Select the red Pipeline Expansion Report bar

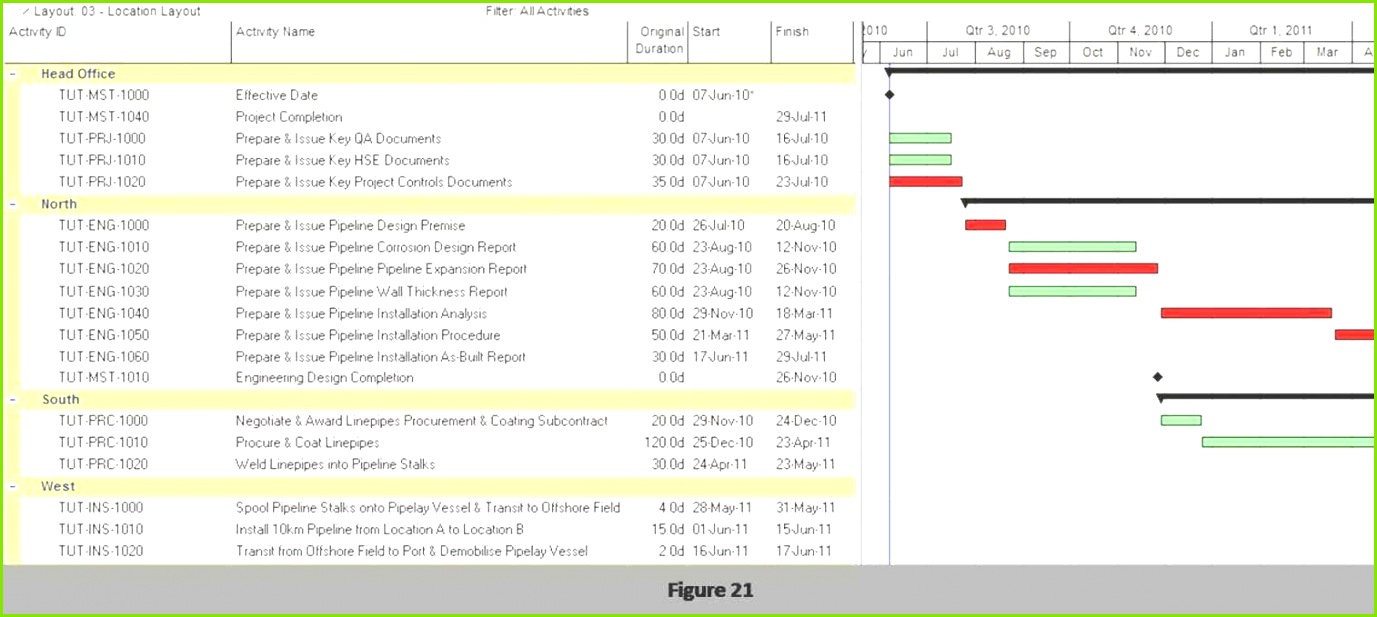point(1083,269)
